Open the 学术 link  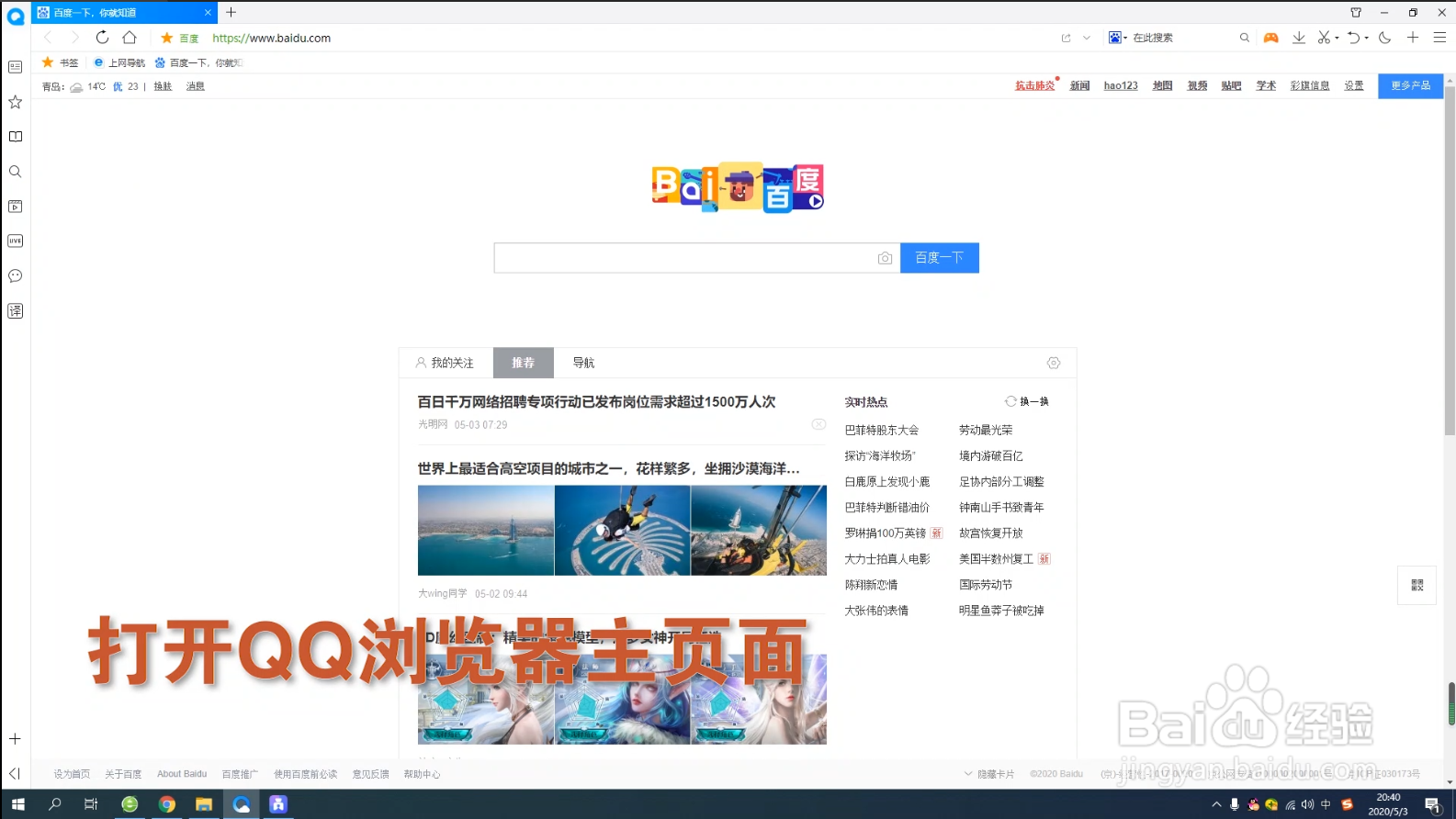click(1266, 85)
